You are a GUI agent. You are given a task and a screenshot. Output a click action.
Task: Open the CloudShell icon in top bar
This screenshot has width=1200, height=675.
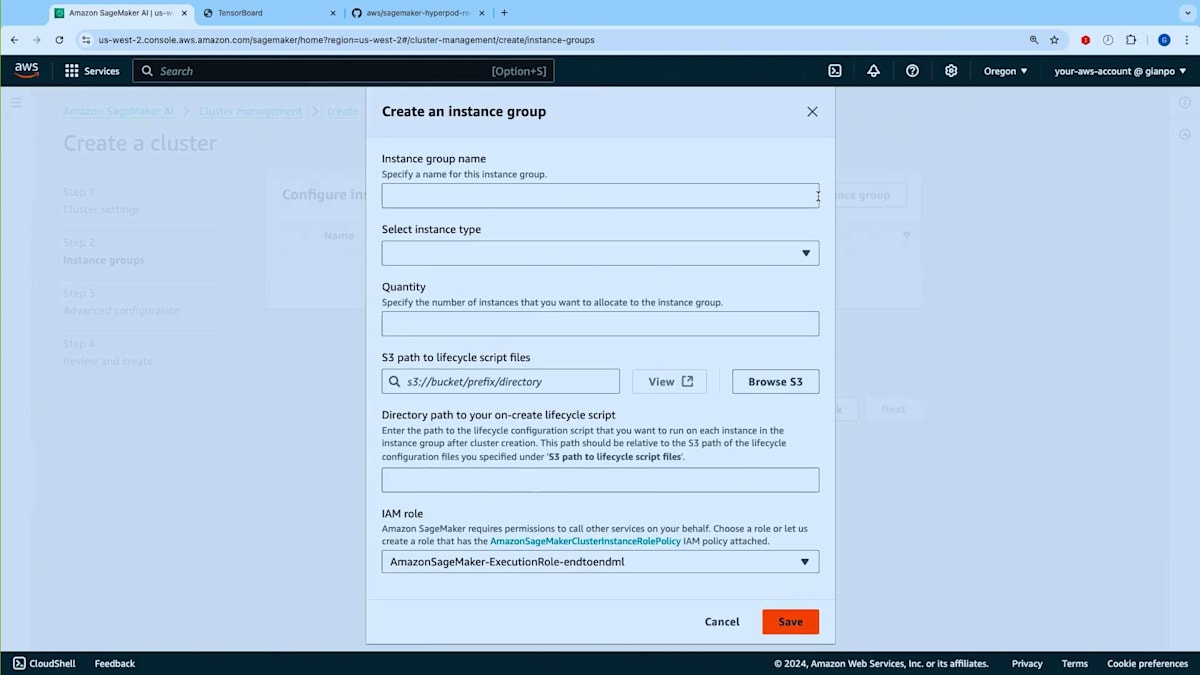(835, 71)
